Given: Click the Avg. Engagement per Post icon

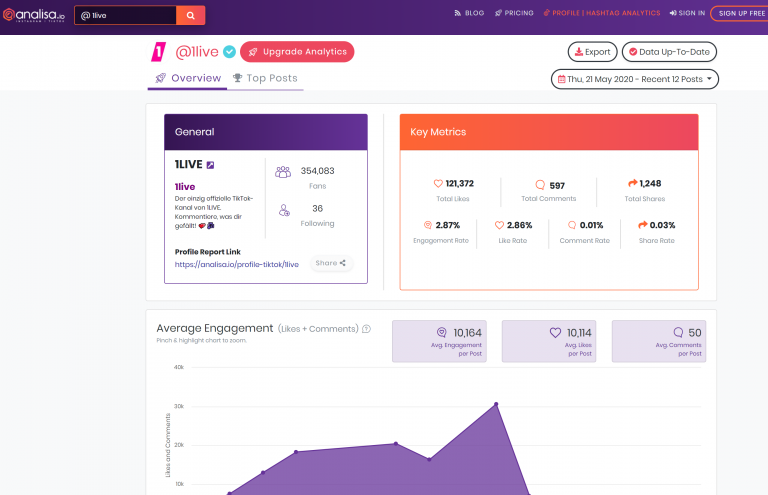Looking at the screenshot, I should (441, 332).
